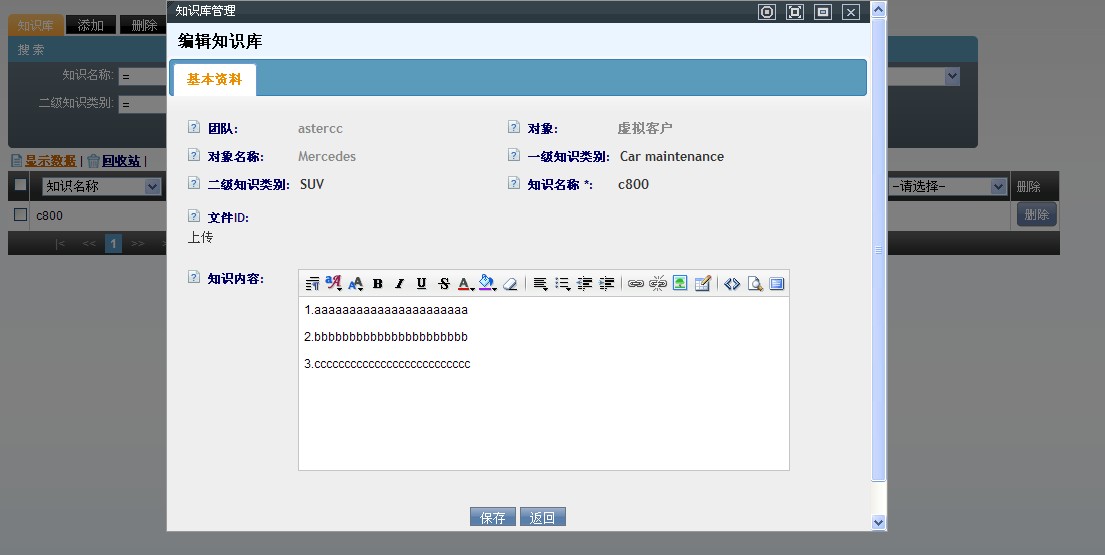1105x555 pixels.
Task: Click the underline formatting icon
Action: [421, 284]
